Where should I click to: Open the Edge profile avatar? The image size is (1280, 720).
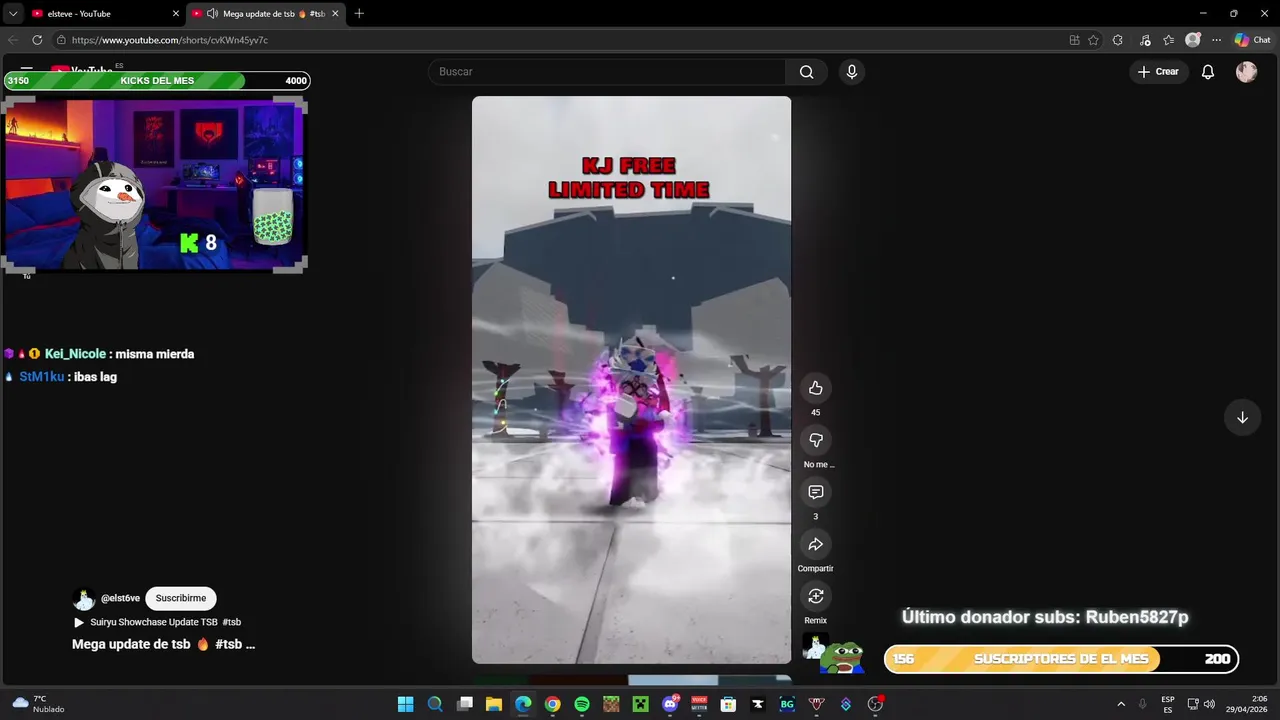tap(1192, 40)
